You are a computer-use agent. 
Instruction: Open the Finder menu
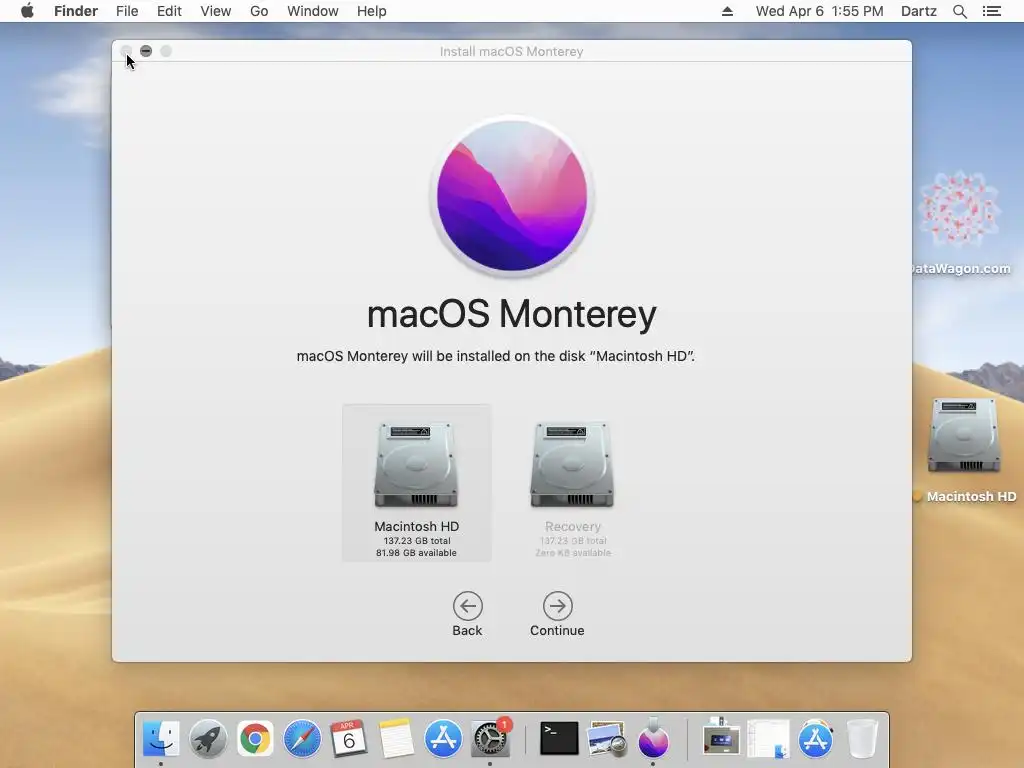click(x=76, y=11)
